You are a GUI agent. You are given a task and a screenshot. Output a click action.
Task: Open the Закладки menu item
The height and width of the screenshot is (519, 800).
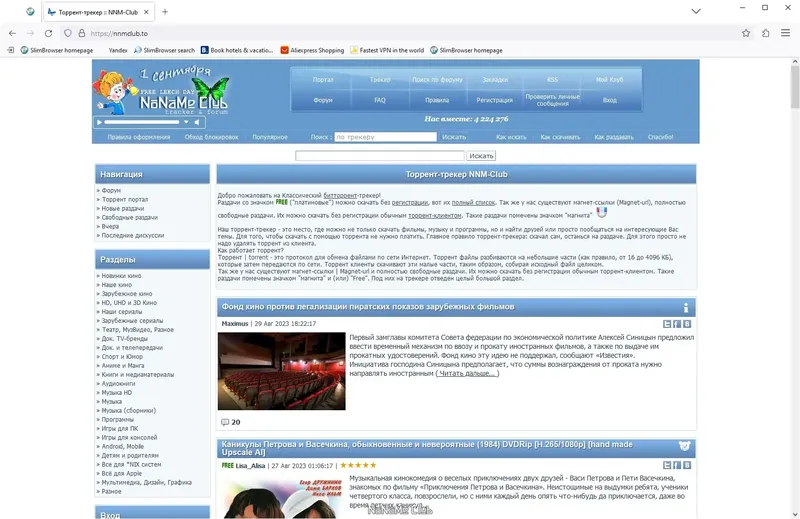(494, 80)
